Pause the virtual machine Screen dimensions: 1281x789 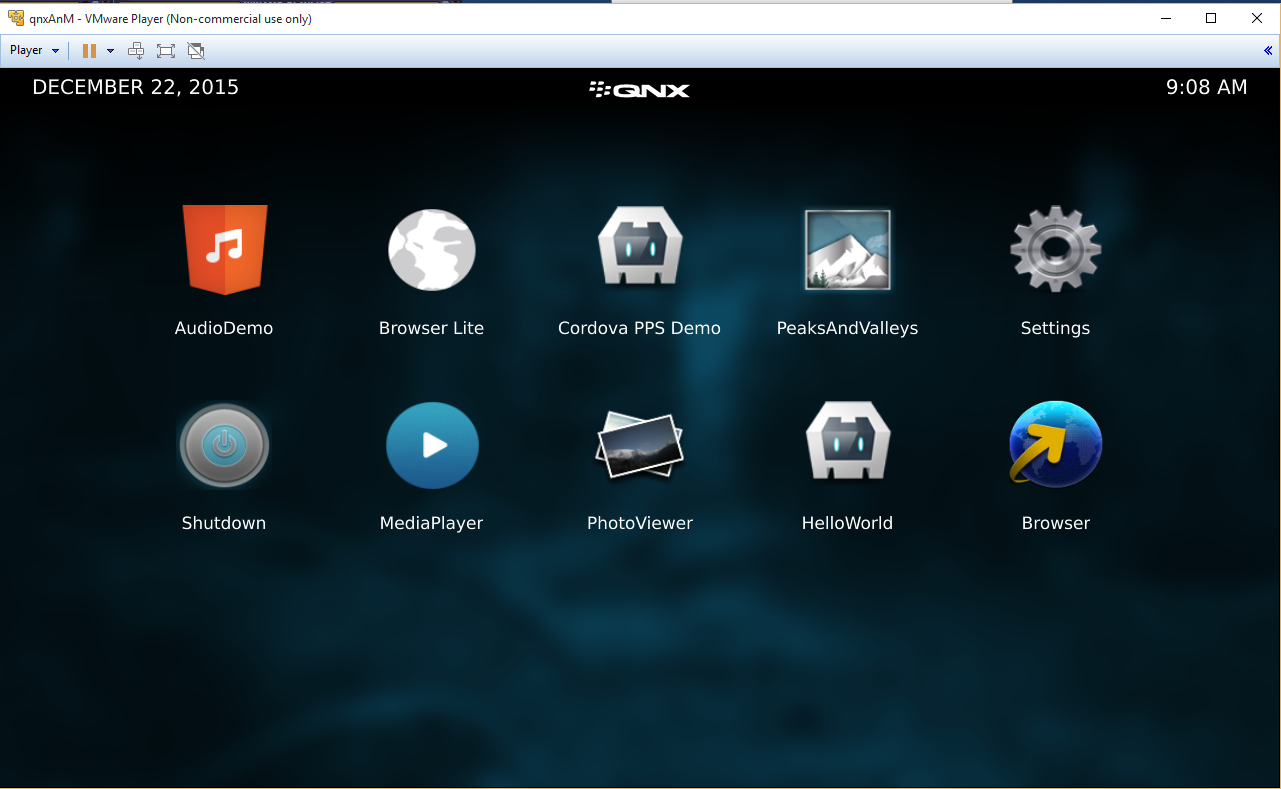(89, 50)
